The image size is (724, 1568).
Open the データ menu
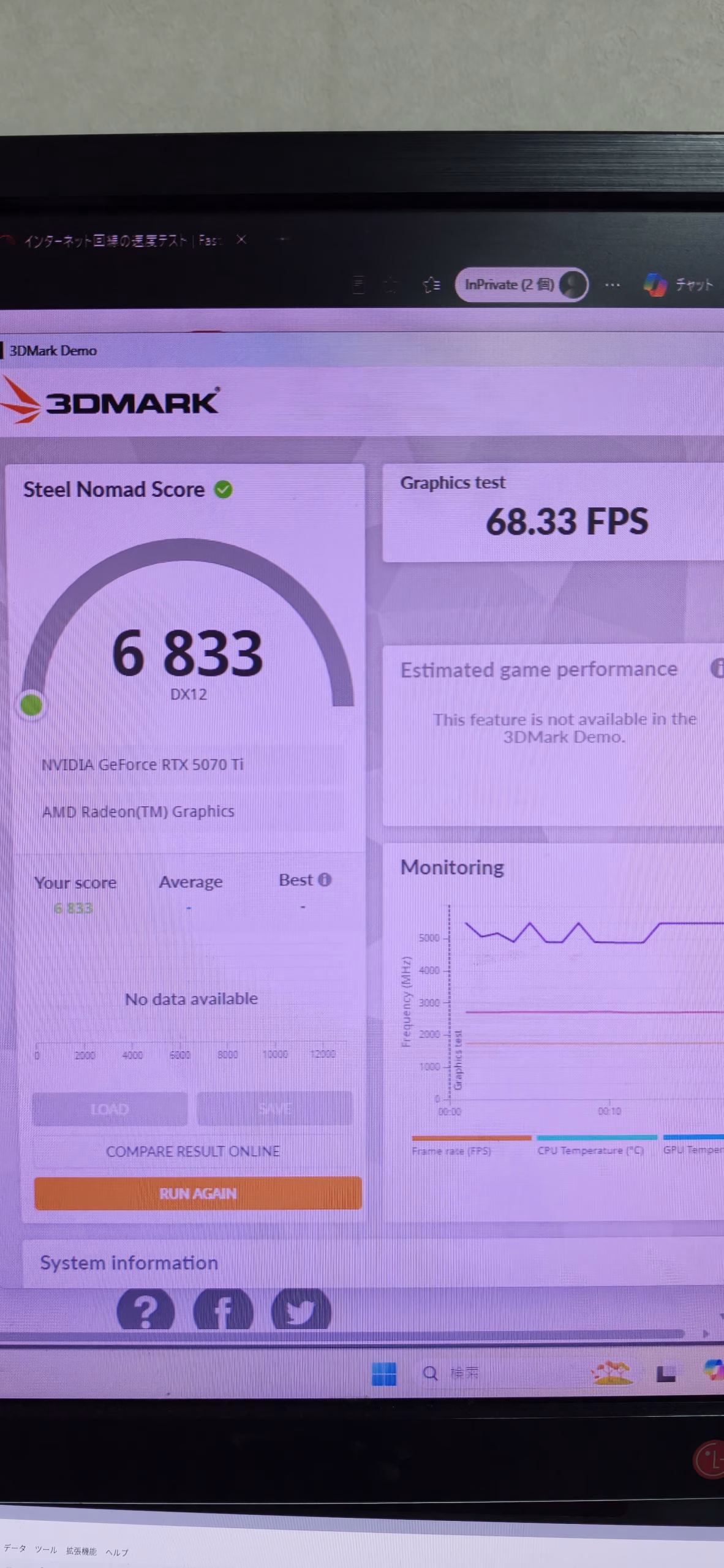coord(15,1548)
